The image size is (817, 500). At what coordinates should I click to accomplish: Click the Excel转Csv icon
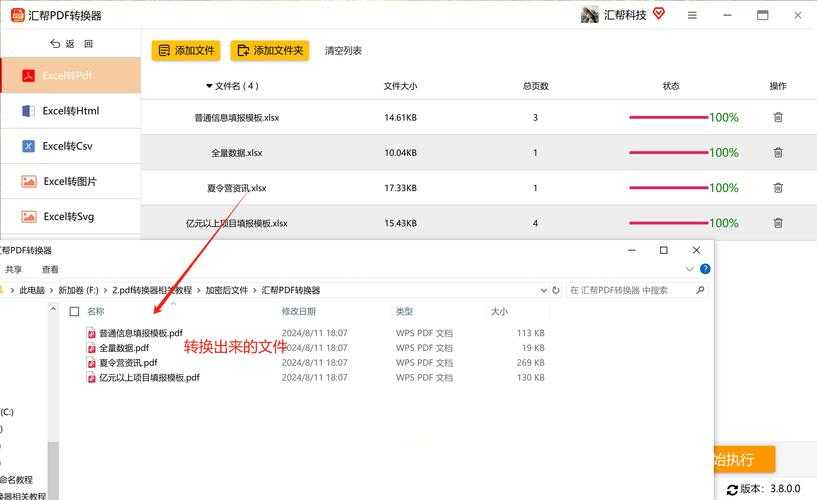pos(28,146)
